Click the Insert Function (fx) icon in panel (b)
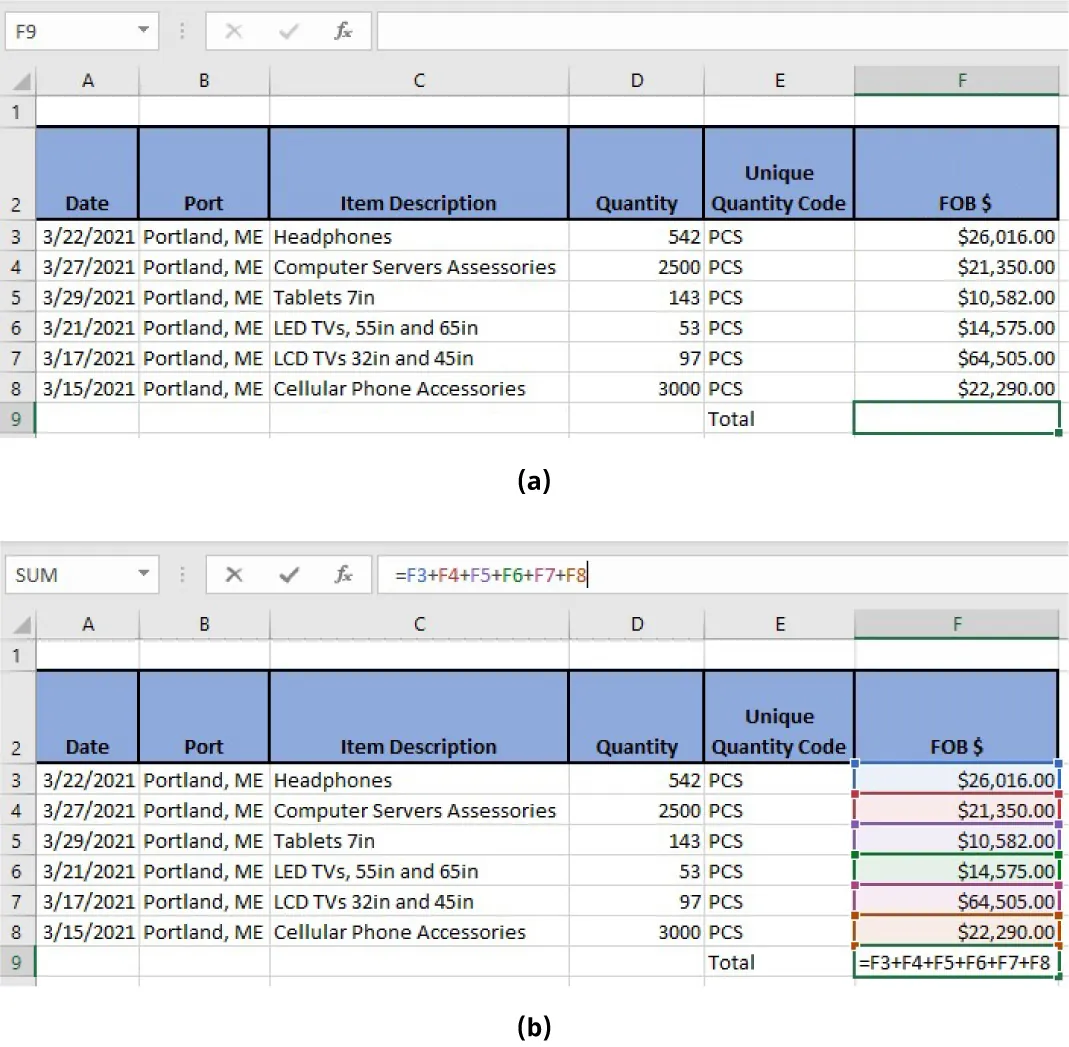Viewport: 1069px width, 1047px height. (x=343, y=574)
